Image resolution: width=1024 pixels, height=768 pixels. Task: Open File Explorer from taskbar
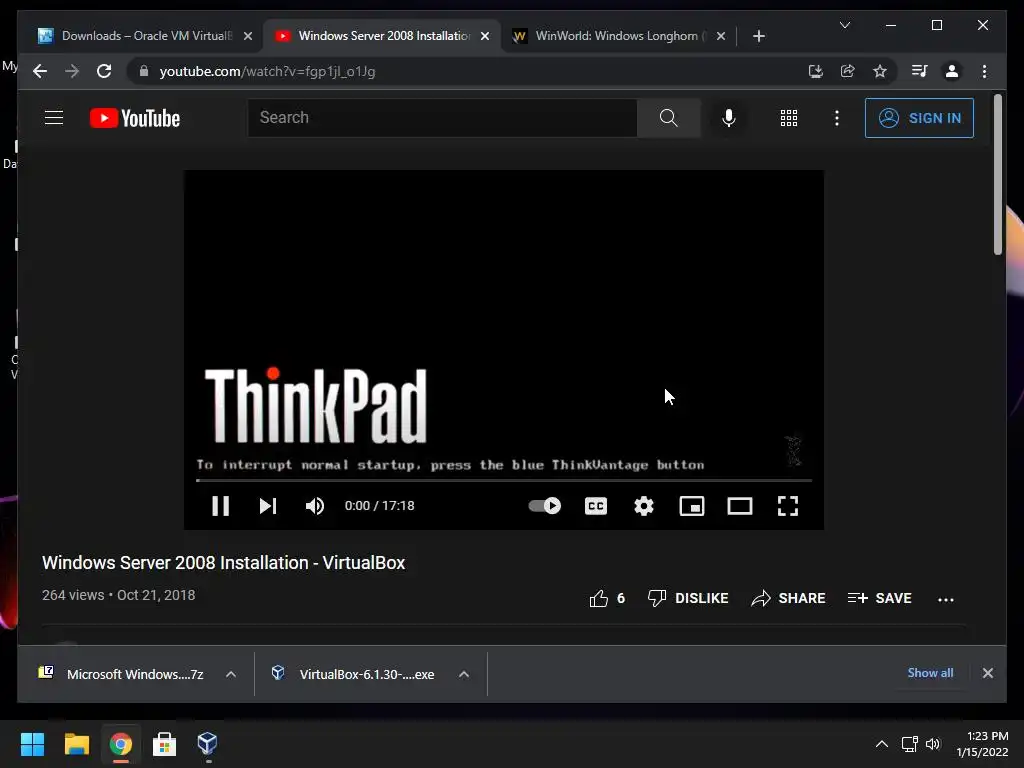76,744
